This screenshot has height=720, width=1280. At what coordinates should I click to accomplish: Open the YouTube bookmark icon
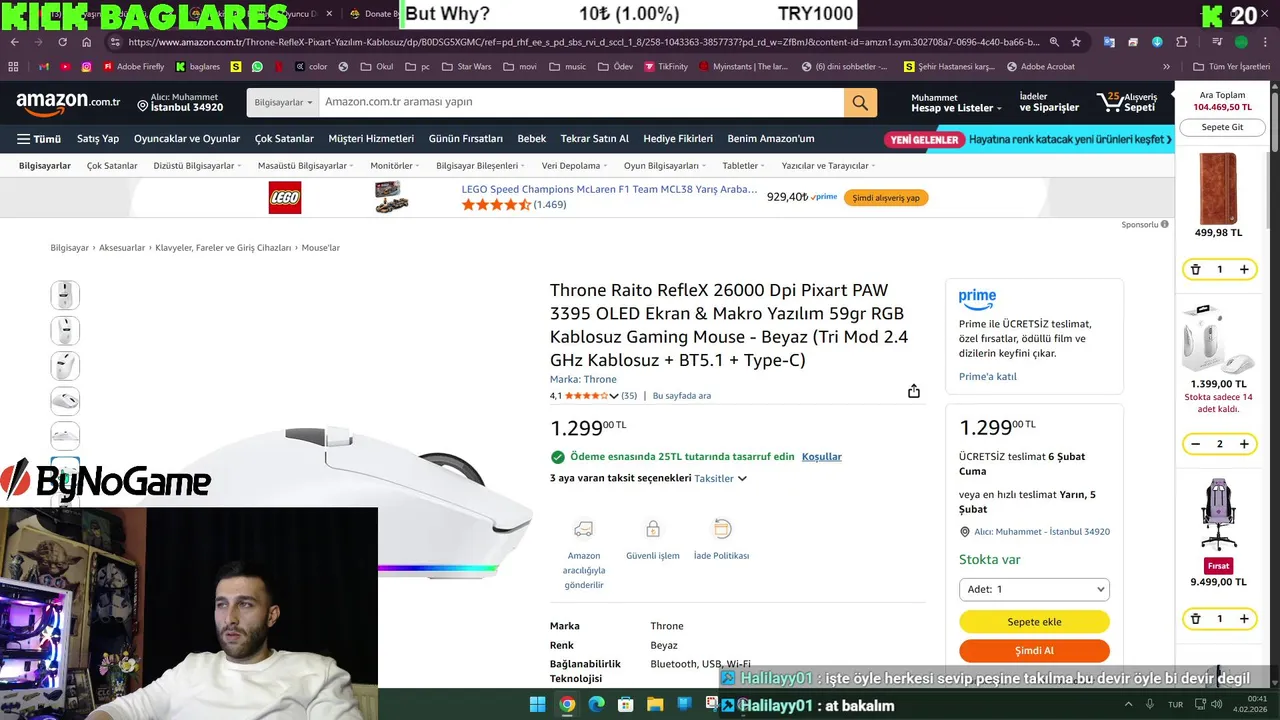[65, 67]
